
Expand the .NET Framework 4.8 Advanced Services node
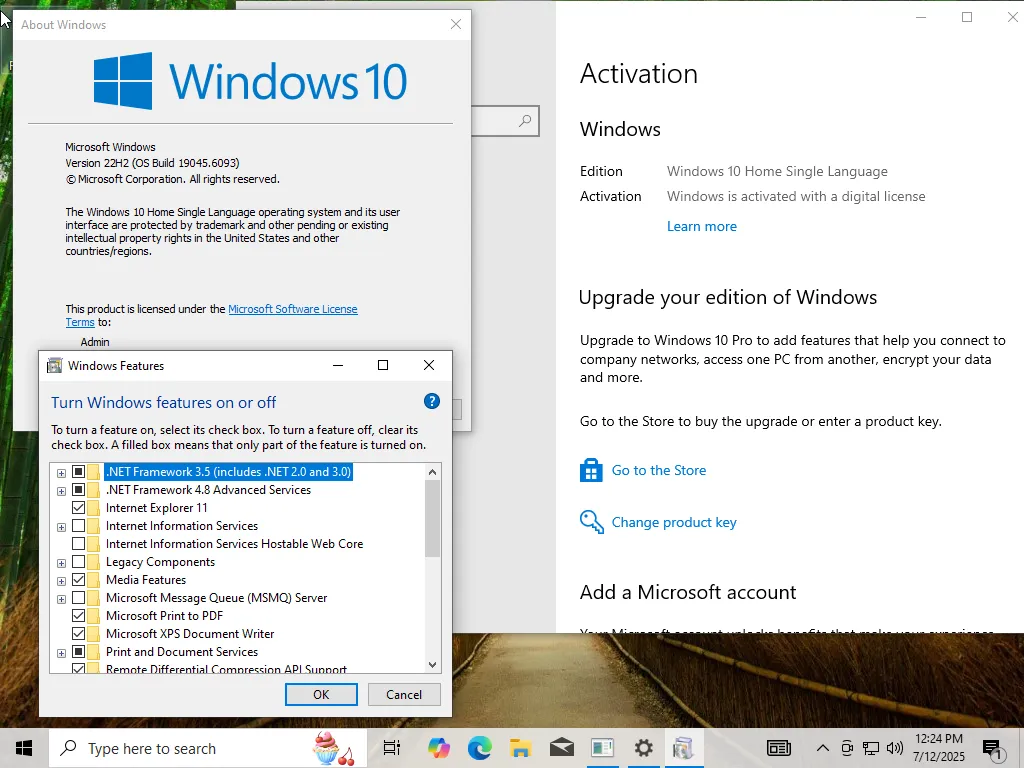tap(61, 491)
